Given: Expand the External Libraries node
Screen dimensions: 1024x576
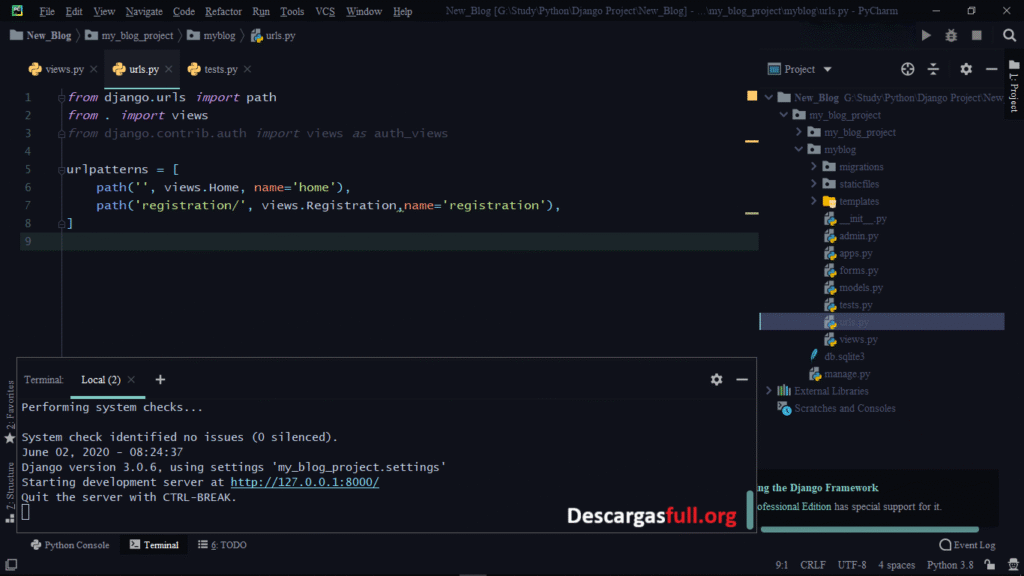Looking at the screenshot, I should pos(769,391).
